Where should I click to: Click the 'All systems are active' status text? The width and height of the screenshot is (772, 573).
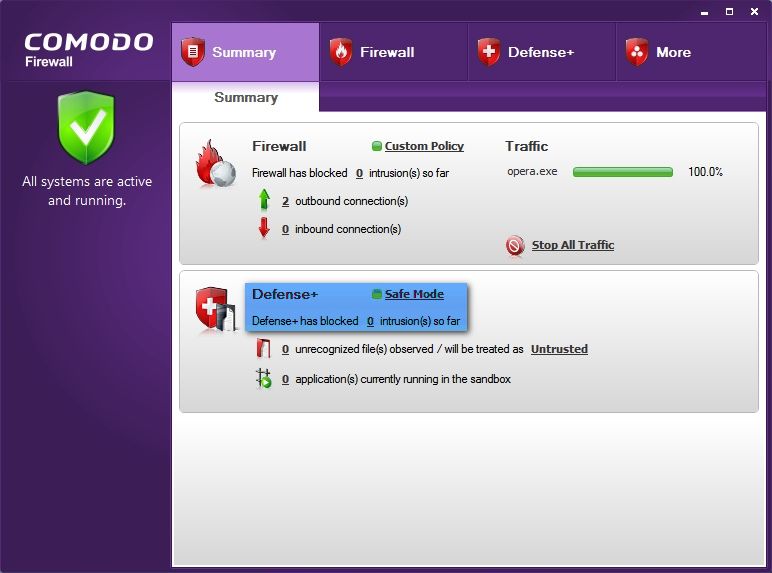pyautogui.click(x=87, y=191)
